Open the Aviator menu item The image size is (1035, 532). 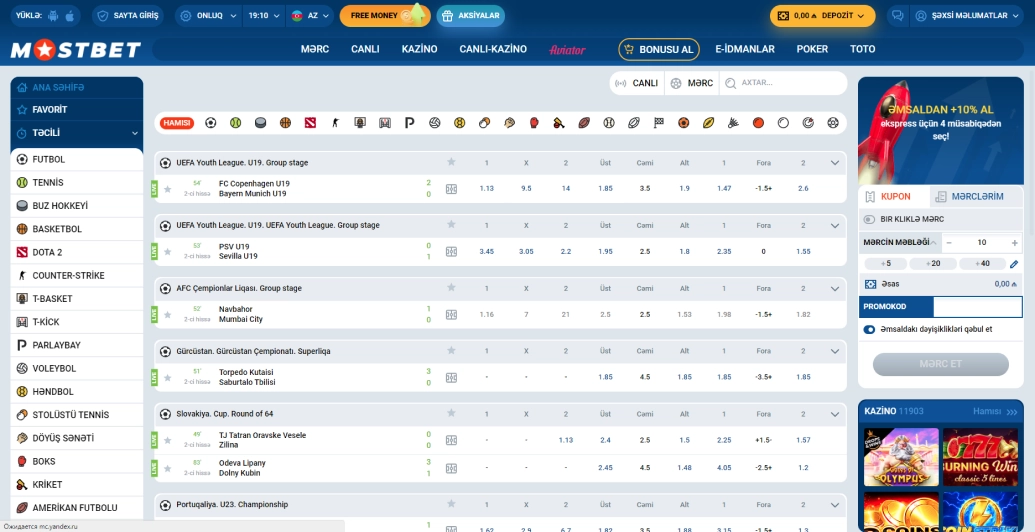pyautogui.click(x=567, y=50)
